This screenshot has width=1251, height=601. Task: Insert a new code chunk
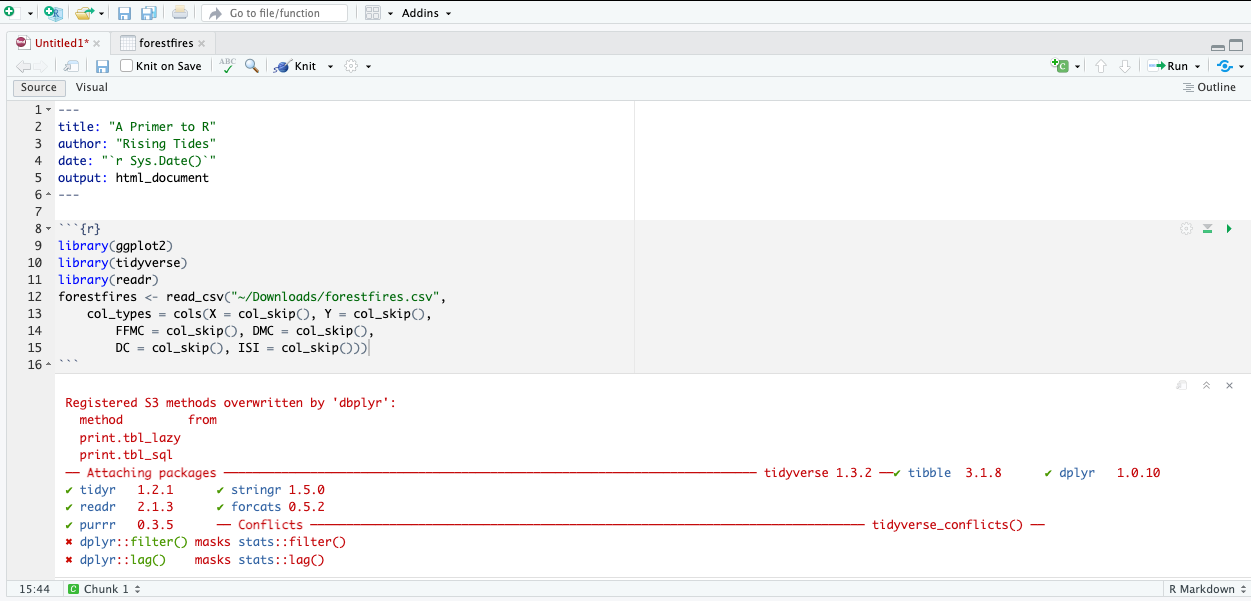pyautogui.click(x=1060, y=66)
